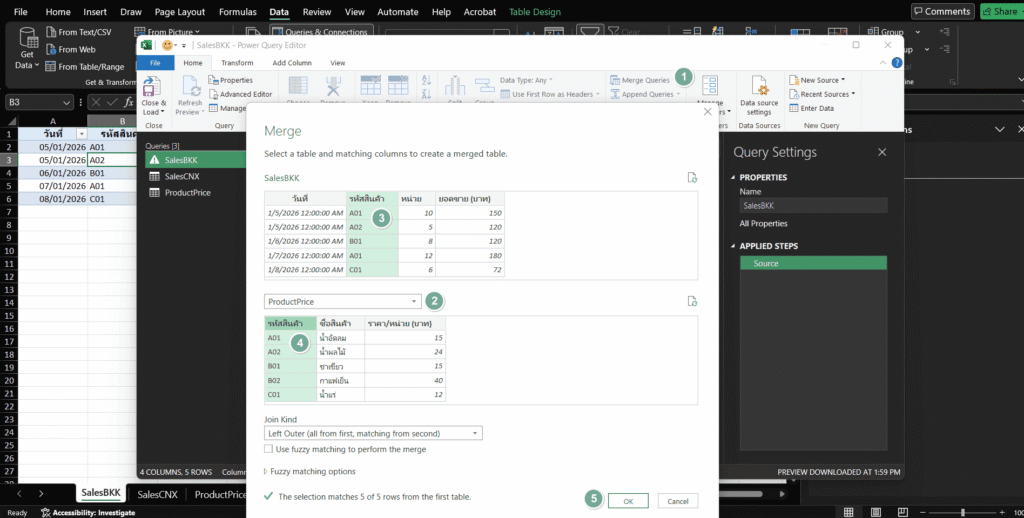Open the blue File tab in Power Query
Viewport: 1024px width, 518px height.
point(155,63)
